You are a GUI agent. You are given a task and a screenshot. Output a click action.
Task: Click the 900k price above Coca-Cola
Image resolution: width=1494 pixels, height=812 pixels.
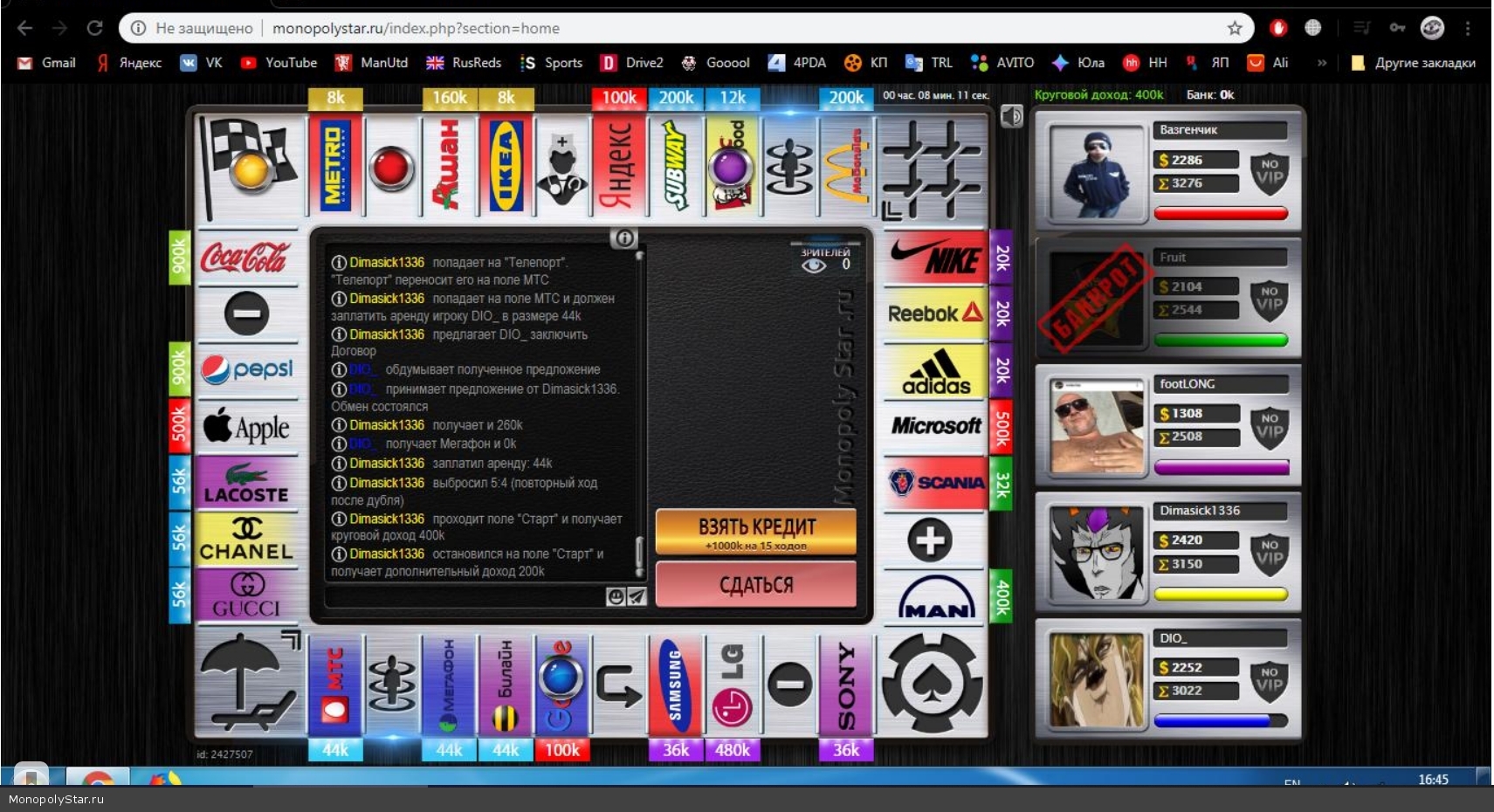tap(179, 257)
